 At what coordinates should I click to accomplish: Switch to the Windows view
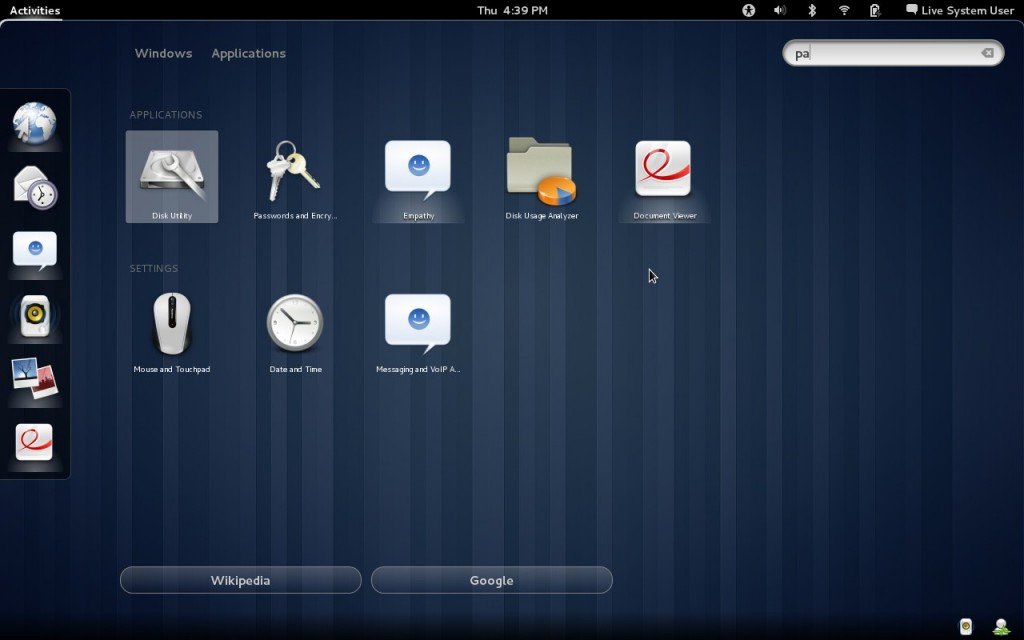click(163, 53)
